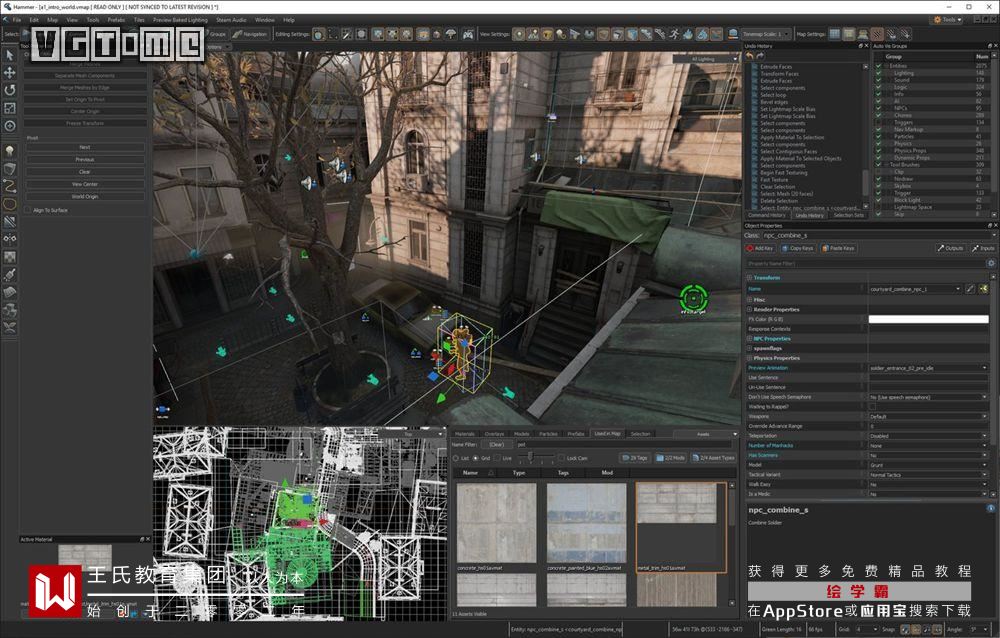Click the undo arrow in Undo History
The height and width of the screenshot is (638, 1000).
[x=750, y=56]
